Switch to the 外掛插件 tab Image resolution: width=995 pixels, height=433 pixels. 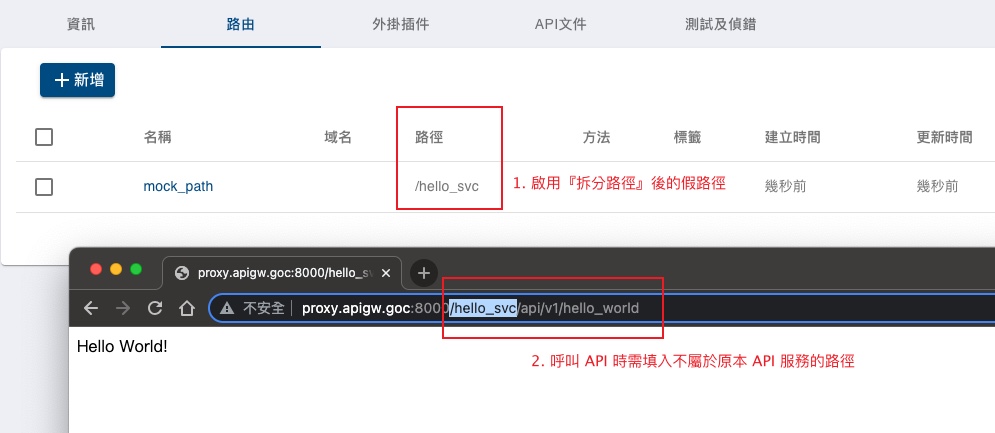tap(400, 25)
